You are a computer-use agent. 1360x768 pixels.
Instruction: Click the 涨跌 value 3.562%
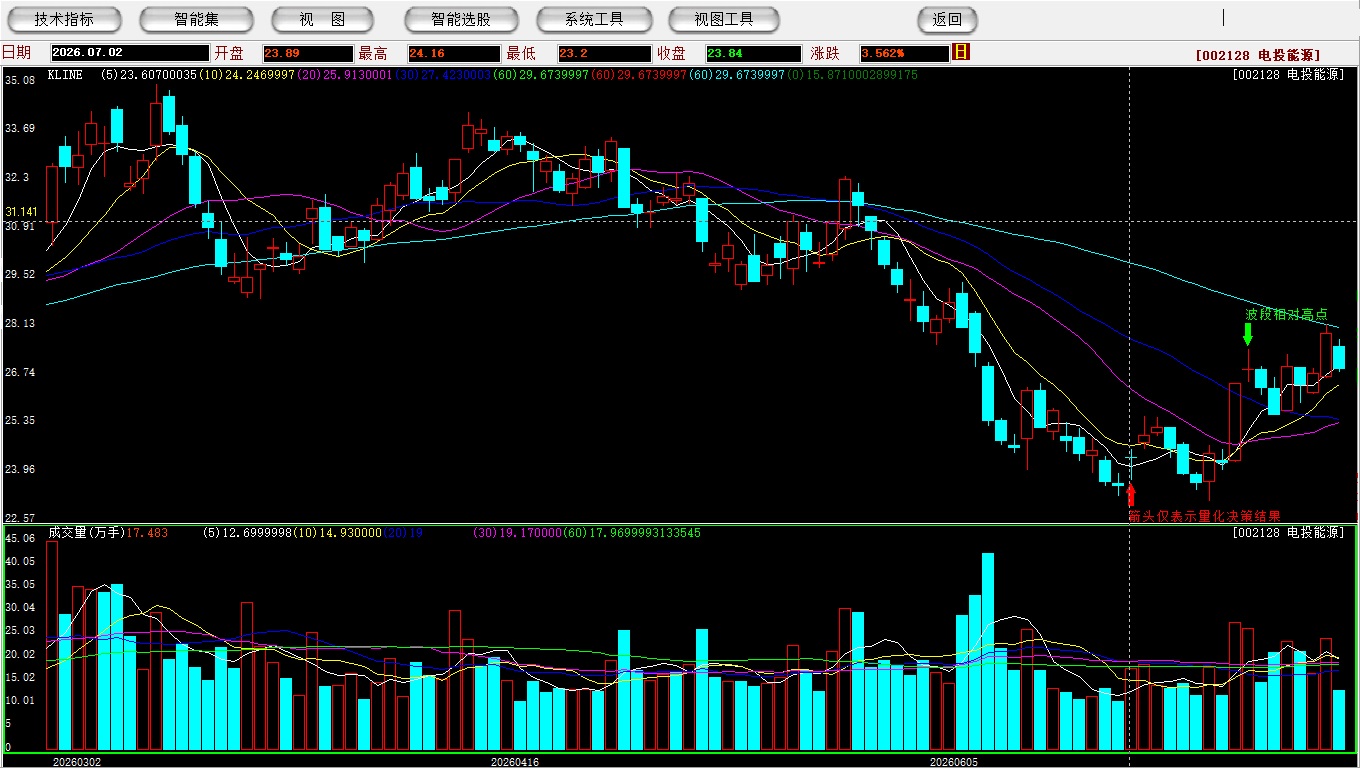pos(904,53)
